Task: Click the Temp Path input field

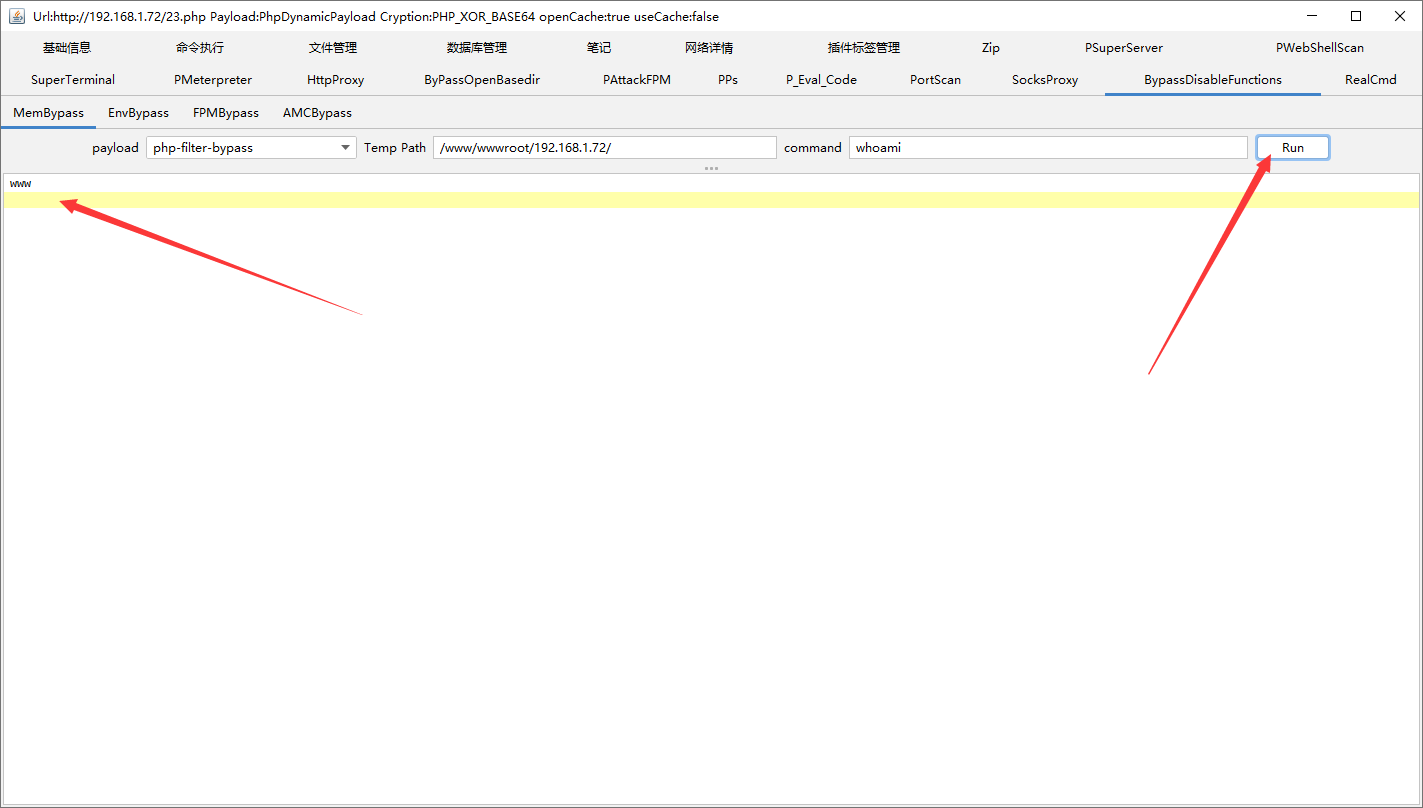Action: tap(604, 147)
